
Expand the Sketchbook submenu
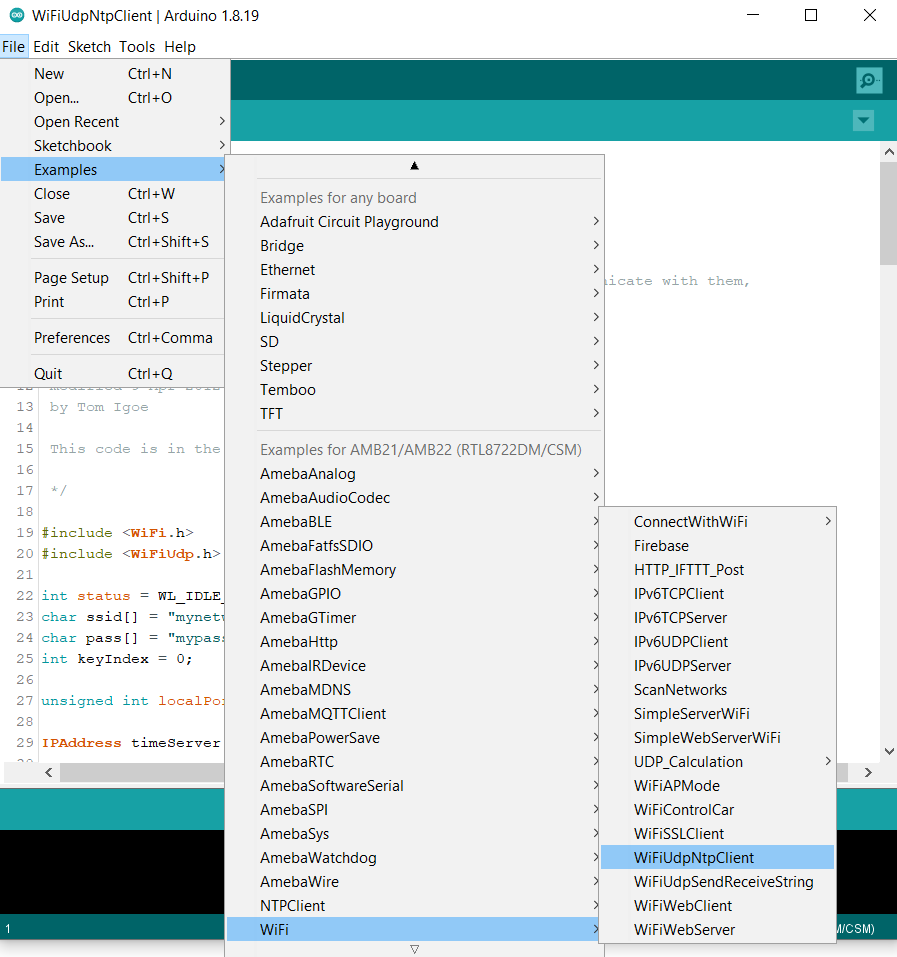[x=114, y=146]
